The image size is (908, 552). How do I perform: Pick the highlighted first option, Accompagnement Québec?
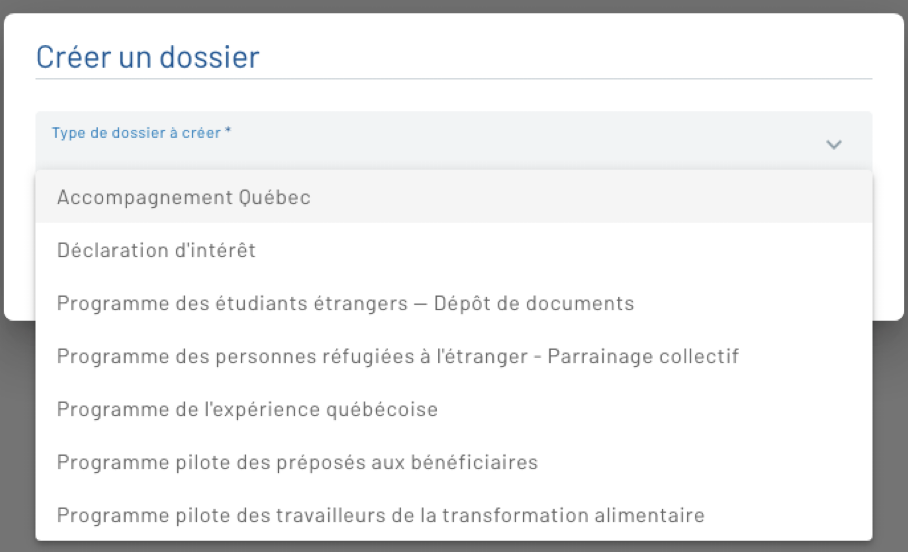pyautogui.click(x=184, y=197)
